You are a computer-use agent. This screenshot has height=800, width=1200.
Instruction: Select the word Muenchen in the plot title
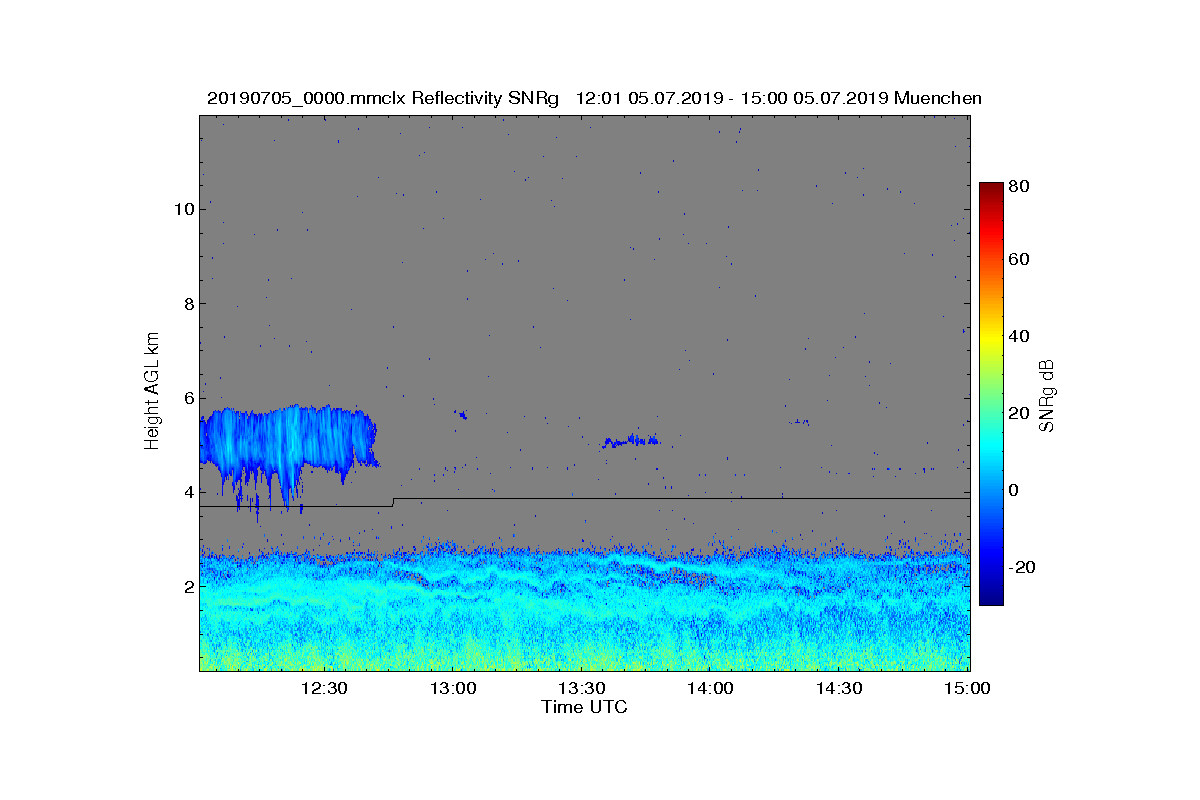938,98
